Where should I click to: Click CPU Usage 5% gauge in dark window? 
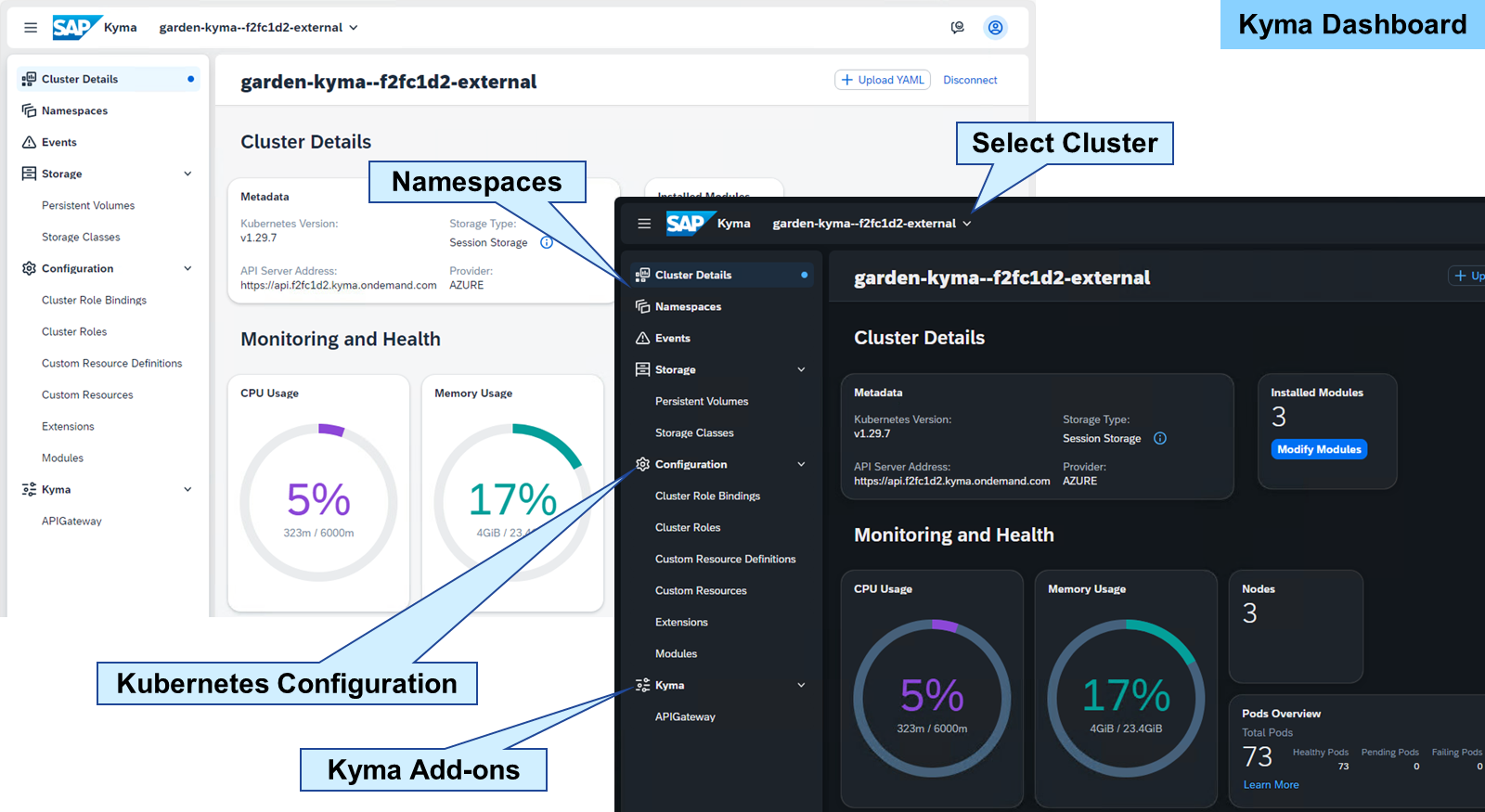coord(932,698)
